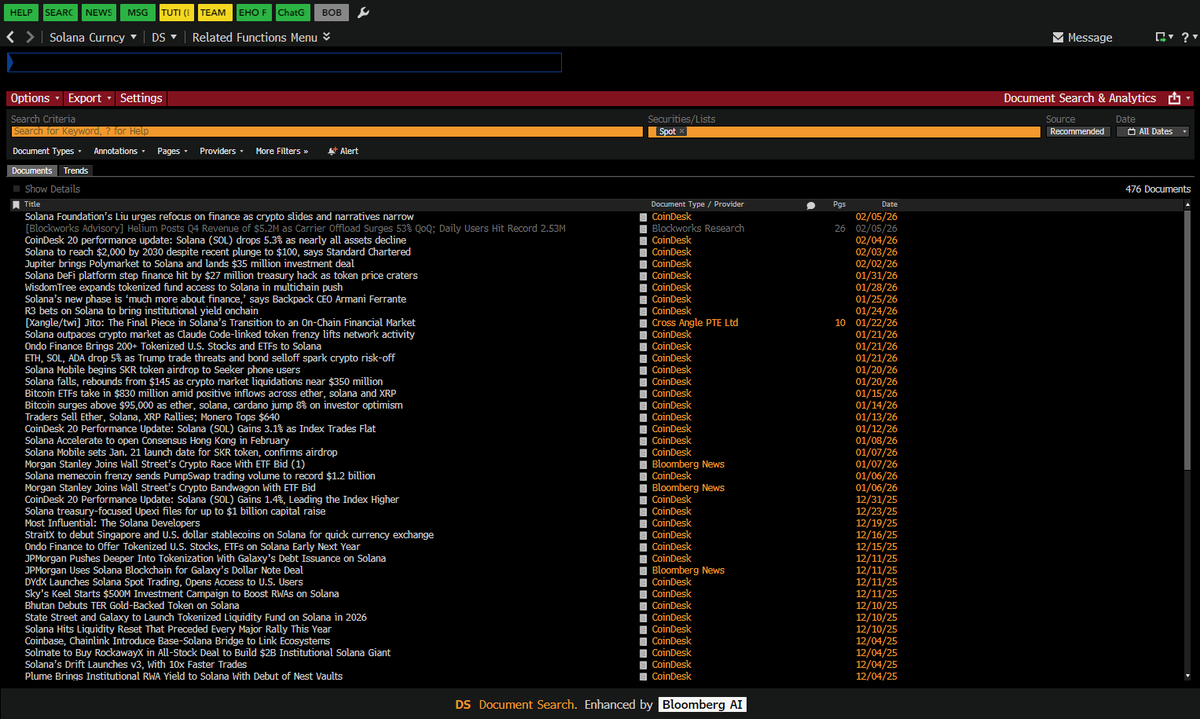Click the NEWS green key

click(98, 13)
